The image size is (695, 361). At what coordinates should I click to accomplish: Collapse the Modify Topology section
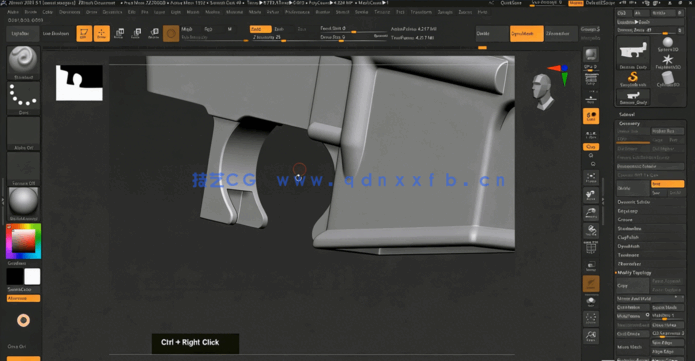tap(634, 273)
